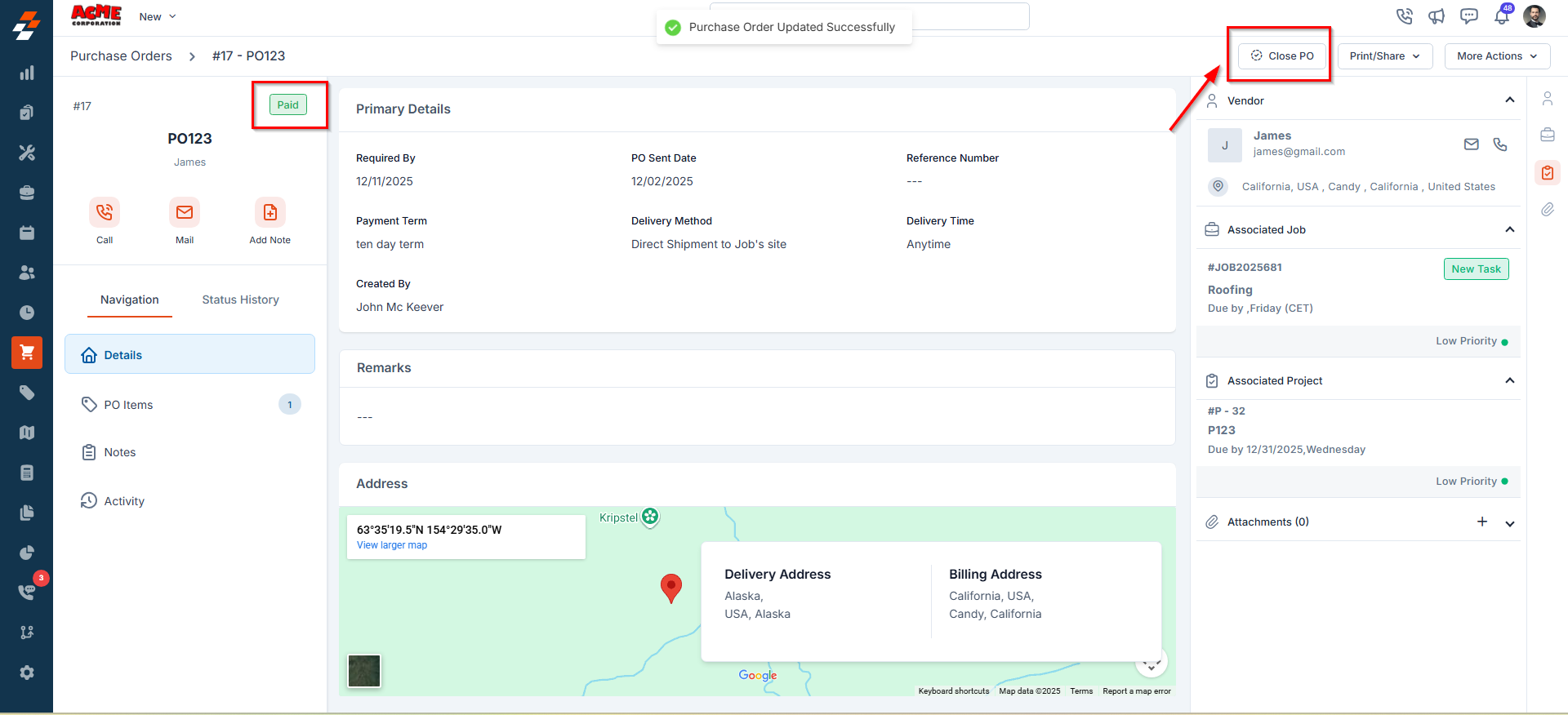Image resolution: width=1568 pixels, height=715 pixels.
Task: Click the ACME Corporation logo
Action: (96, 16)
